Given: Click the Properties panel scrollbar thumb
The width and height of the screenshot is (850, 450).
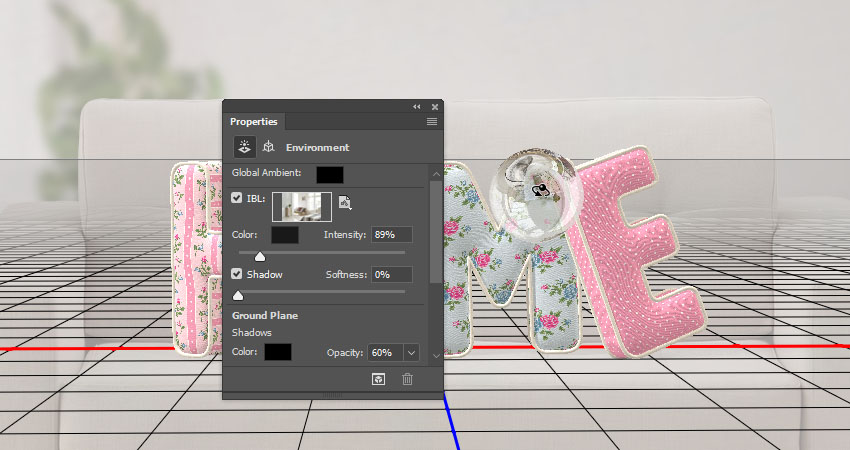Looking at the screenshot, I should pos(436,232).
